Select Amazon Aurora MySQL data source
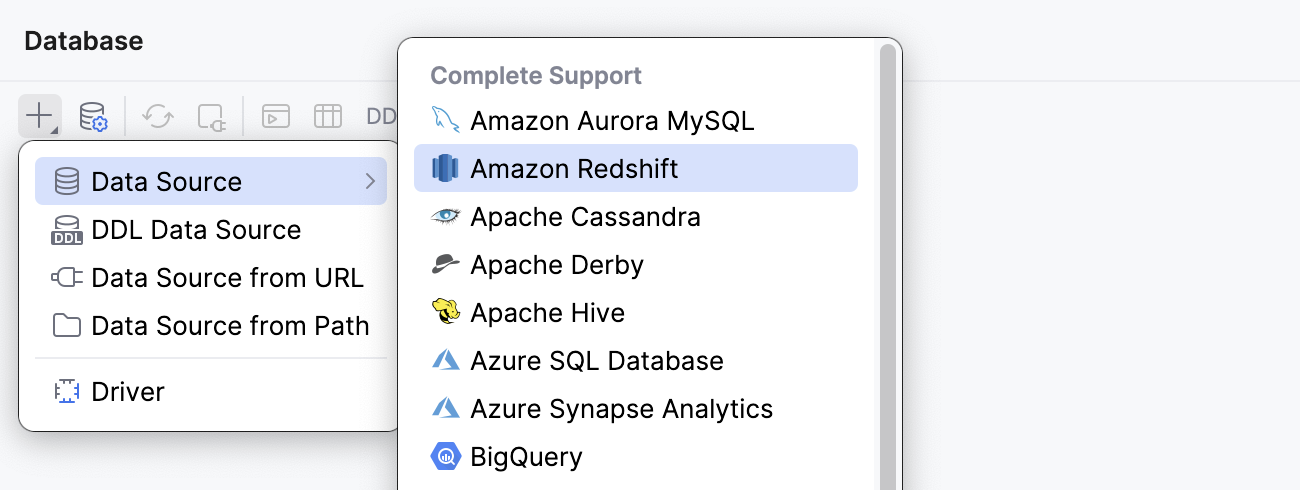 click(612, 121)
